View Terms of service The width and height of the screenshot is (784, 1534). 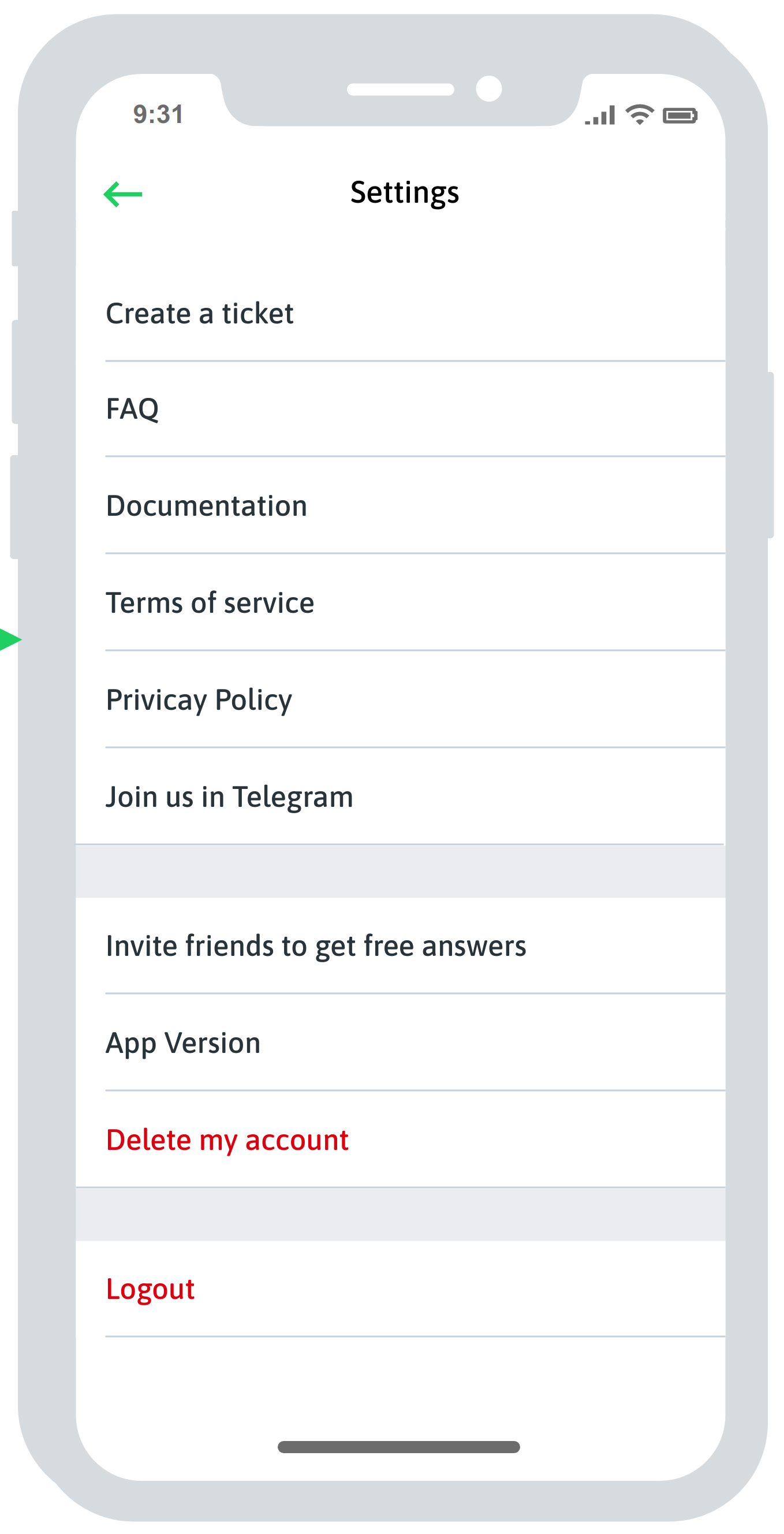210,603
